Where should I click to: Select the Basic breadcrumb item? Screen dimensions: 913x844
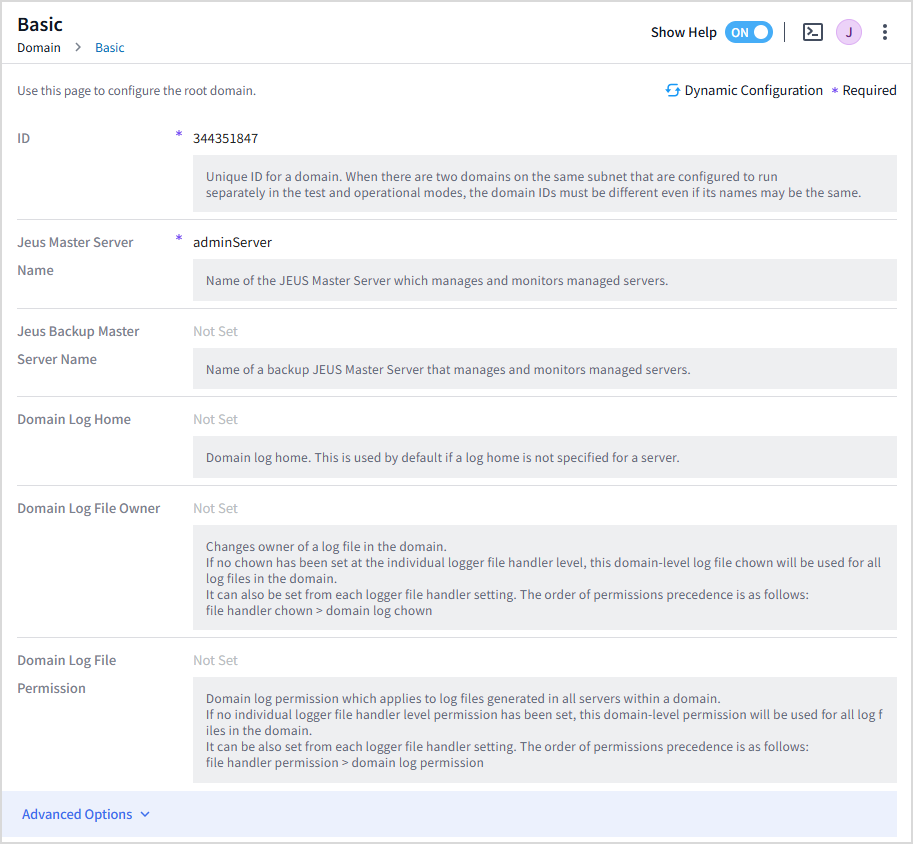(x=110, y=48)
